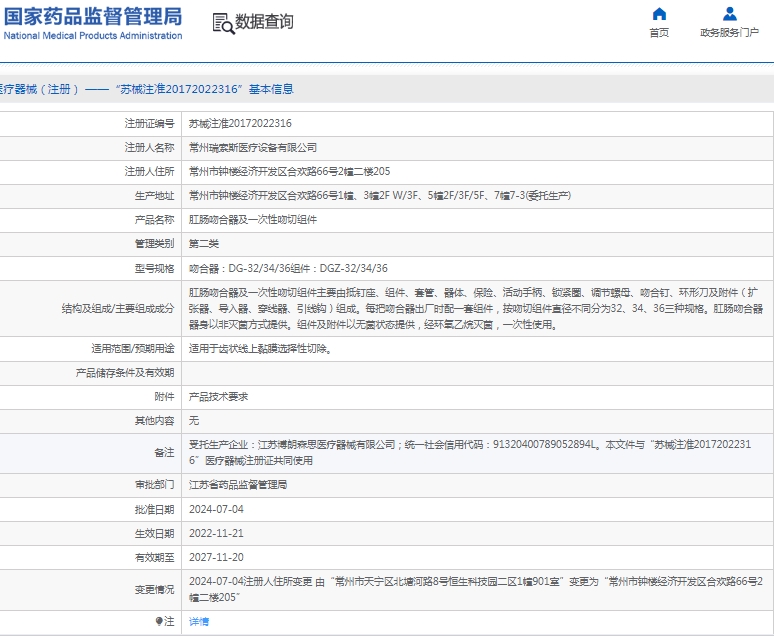The image size is (774, 637).
Task: Click the 基本信息 section heading
Action: pos(271,89)
